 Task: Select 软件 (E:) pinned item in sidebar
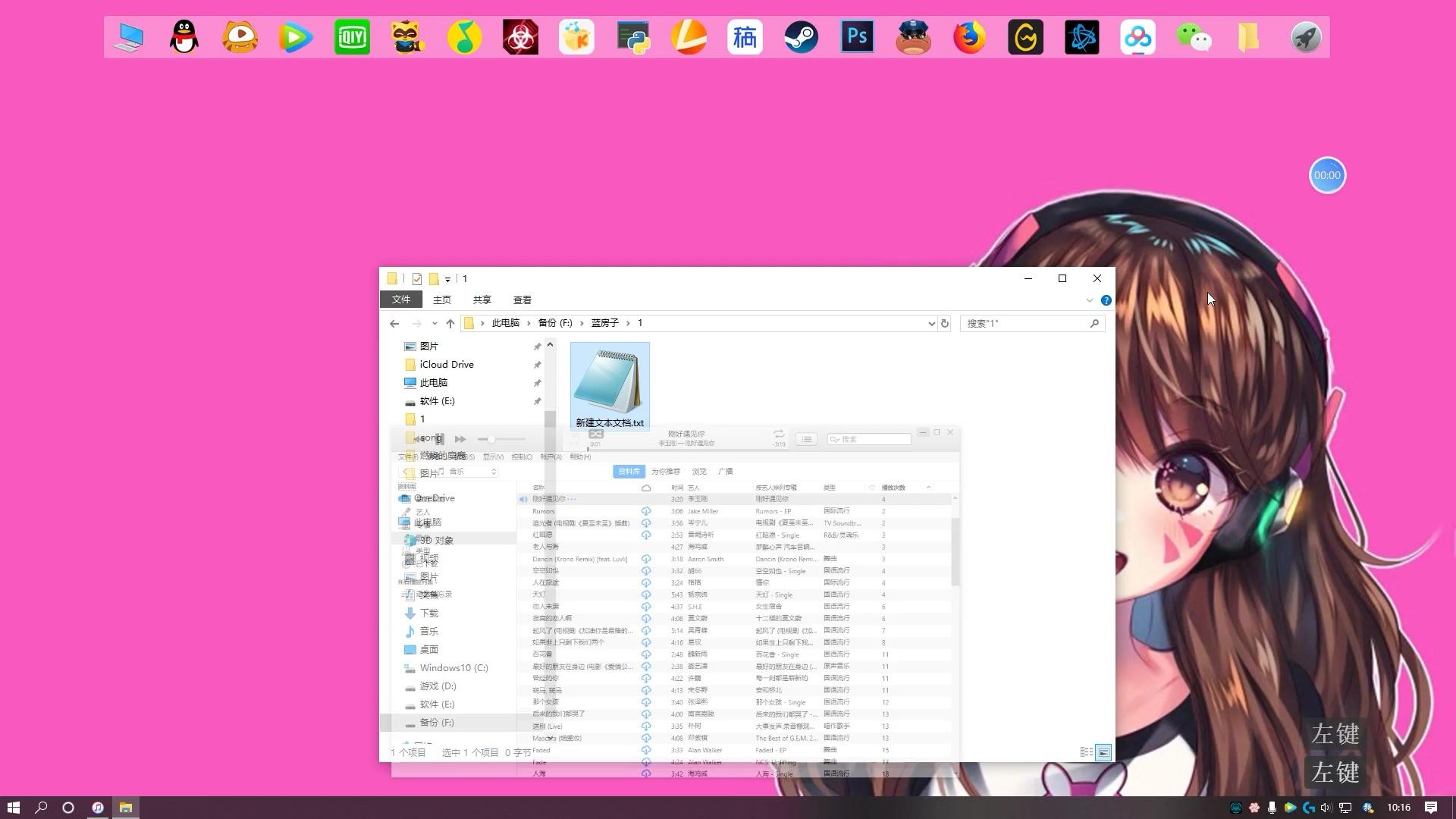coord(438,401)
